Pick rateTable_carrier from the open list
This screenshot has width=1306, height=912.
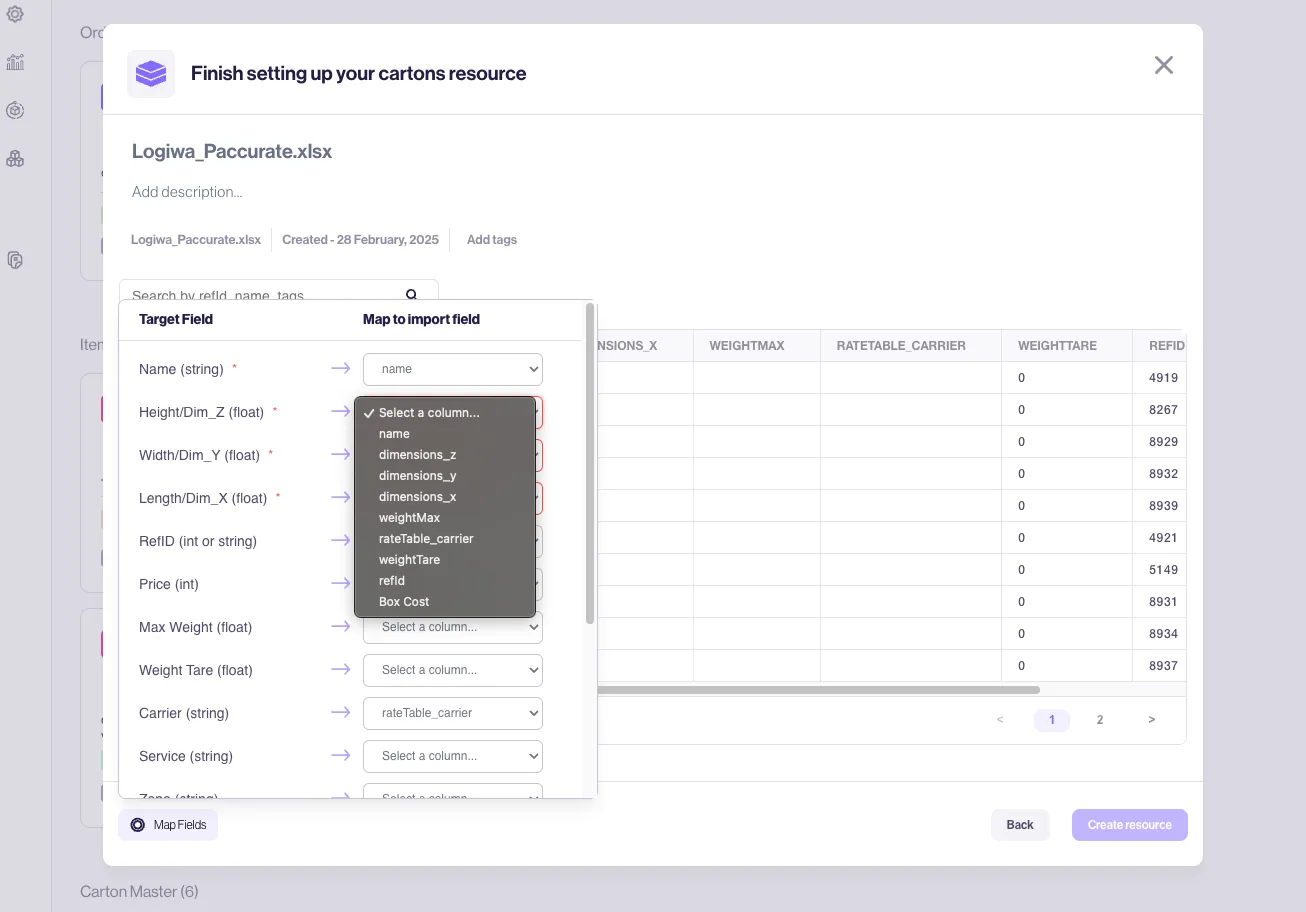tap(445, 539)
